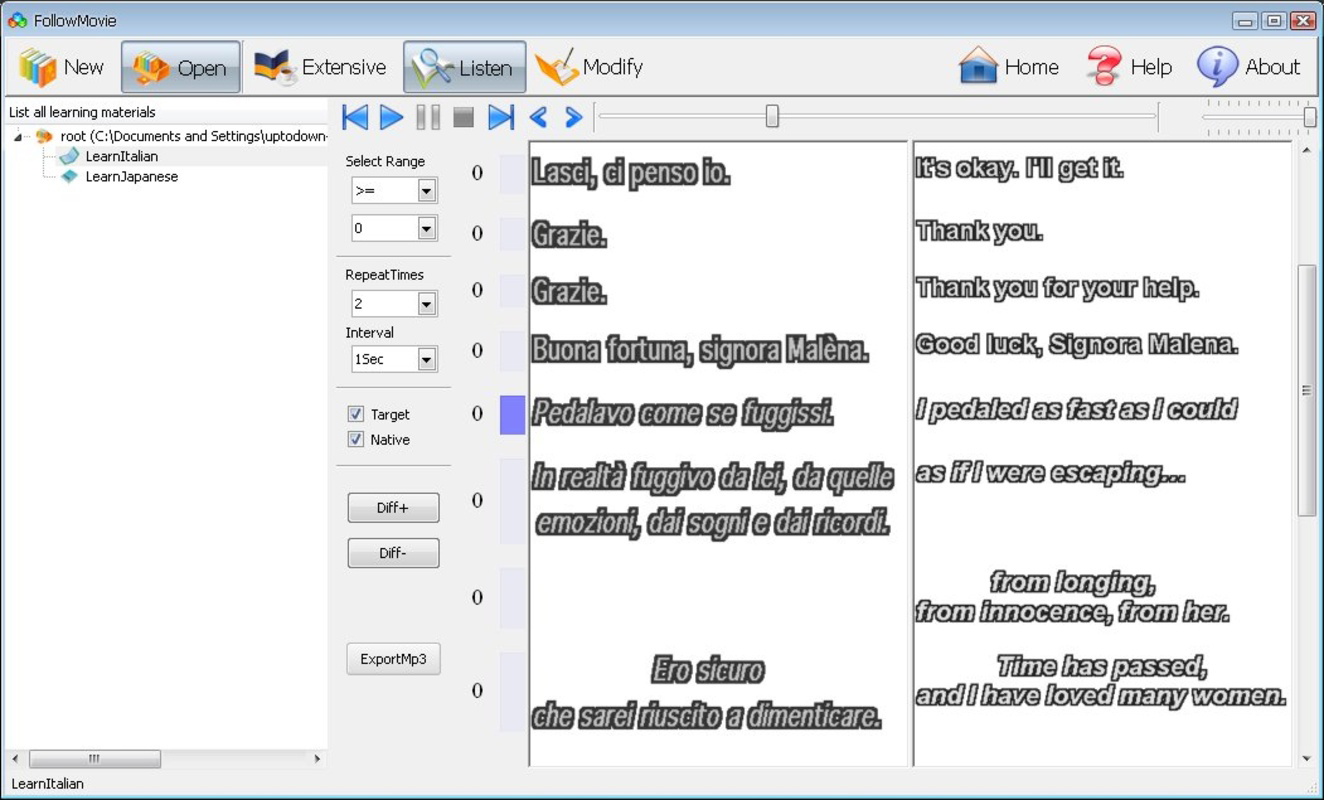Open the About dialog

coord(1248,67)
